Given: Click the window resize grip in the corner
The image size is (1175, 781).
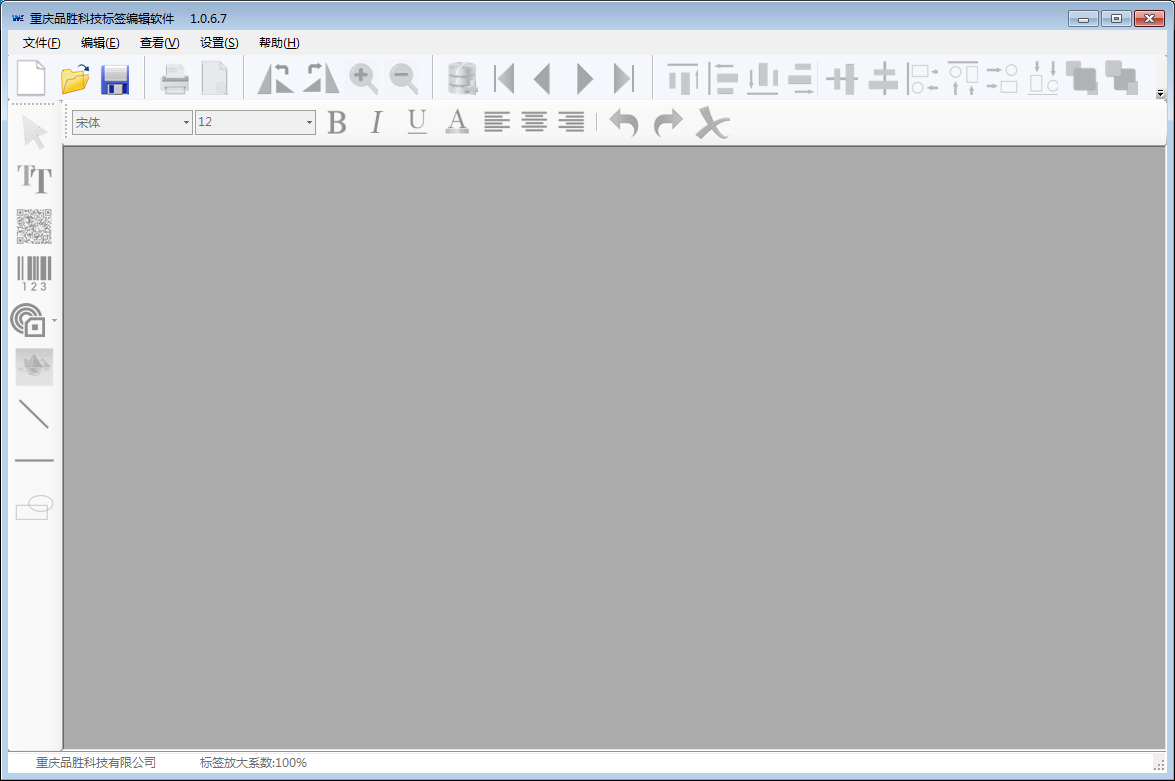Looking at the screenshot, I should [x=1159, y=764].
